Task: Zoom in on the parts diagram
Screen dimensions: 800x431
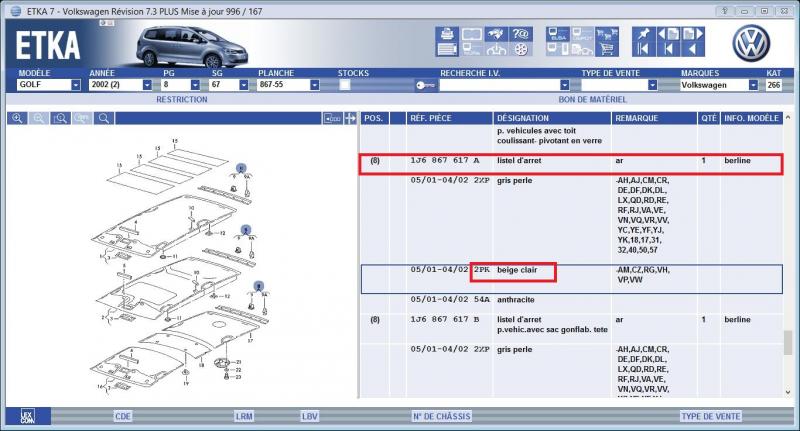Action: pos(17,118)
